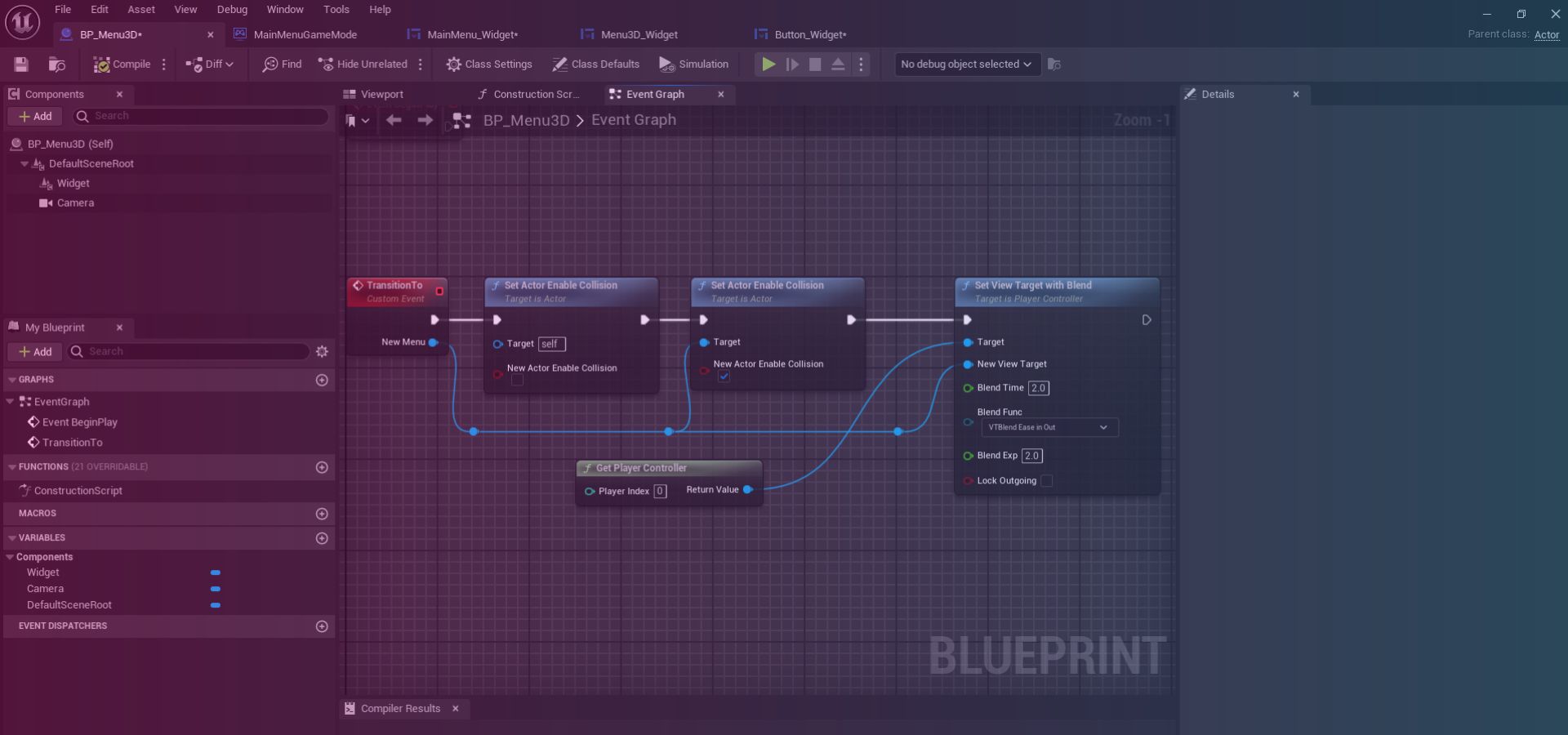Click Blend Time value field
Image resolution: width=1568 pixels, height=735 pixels.
tap(1038, 388)
